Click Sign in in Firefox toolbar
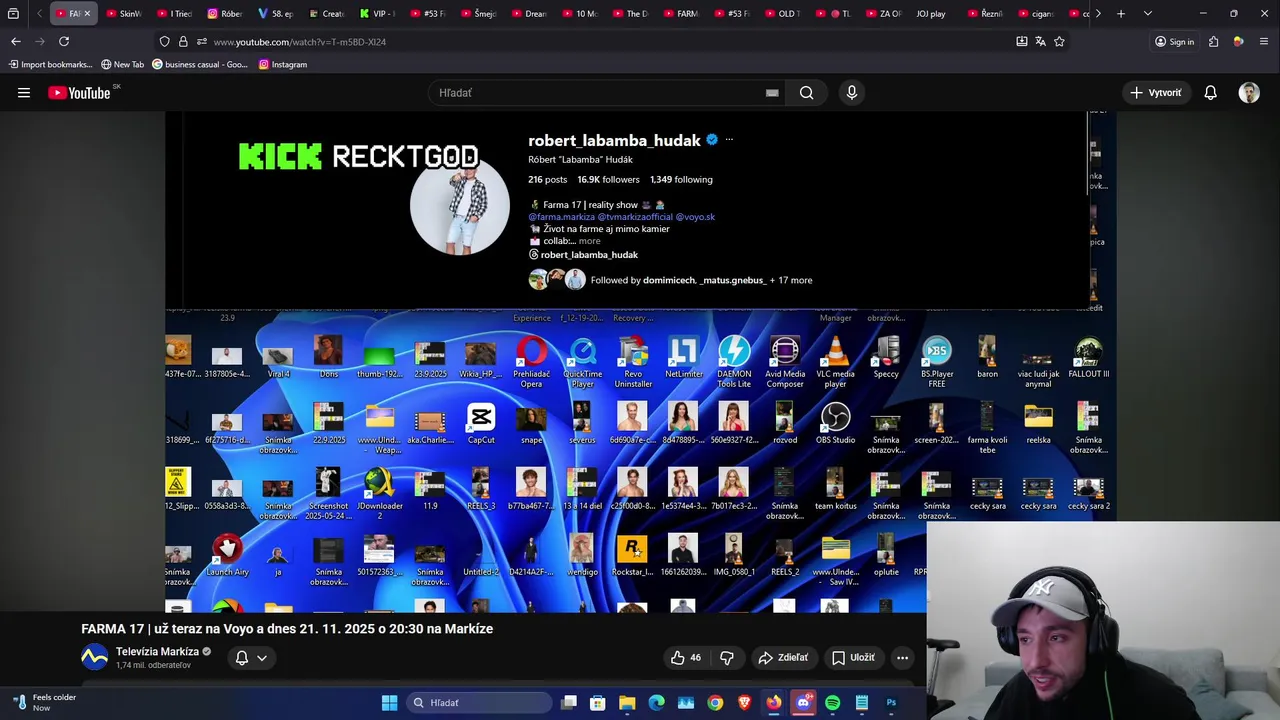The image size is (1280, 720). 1174,41
